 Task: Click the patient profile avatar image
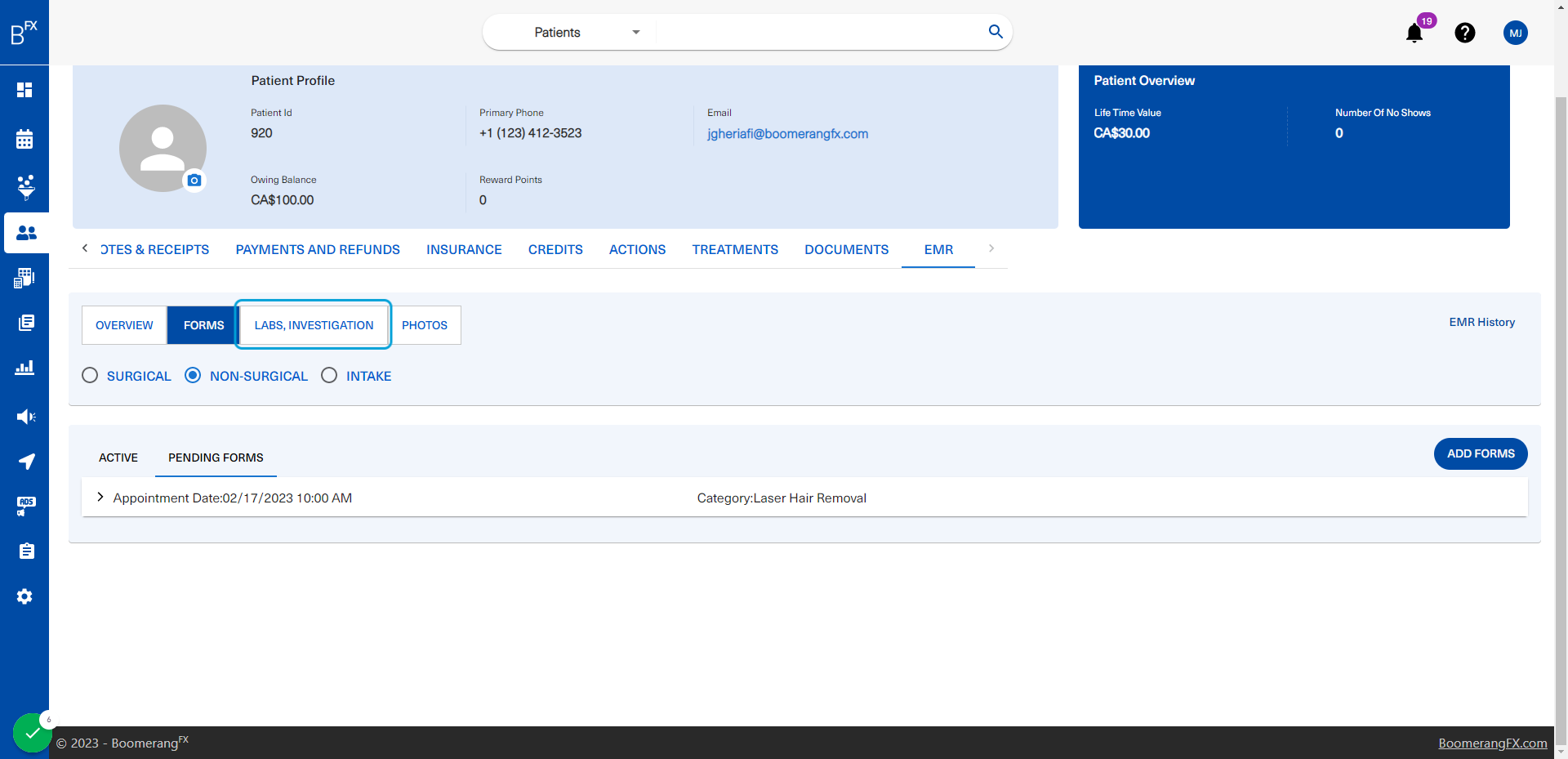(x=163, y=148)
